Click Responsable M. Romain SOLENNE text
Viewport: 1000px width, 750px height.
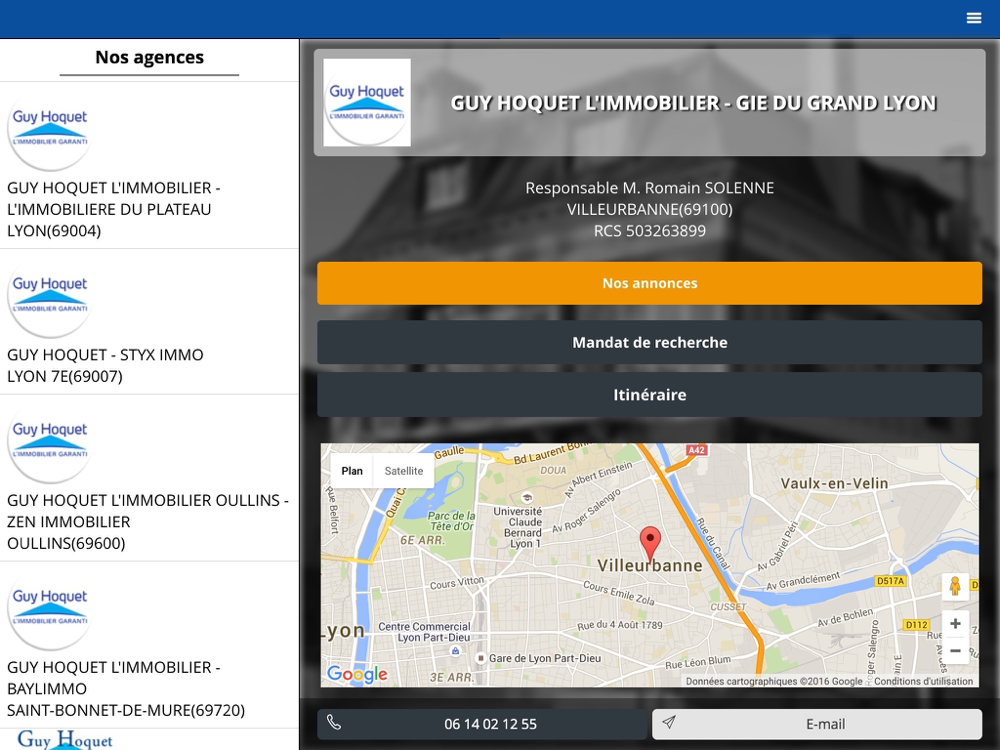click(x=649, y=188)
